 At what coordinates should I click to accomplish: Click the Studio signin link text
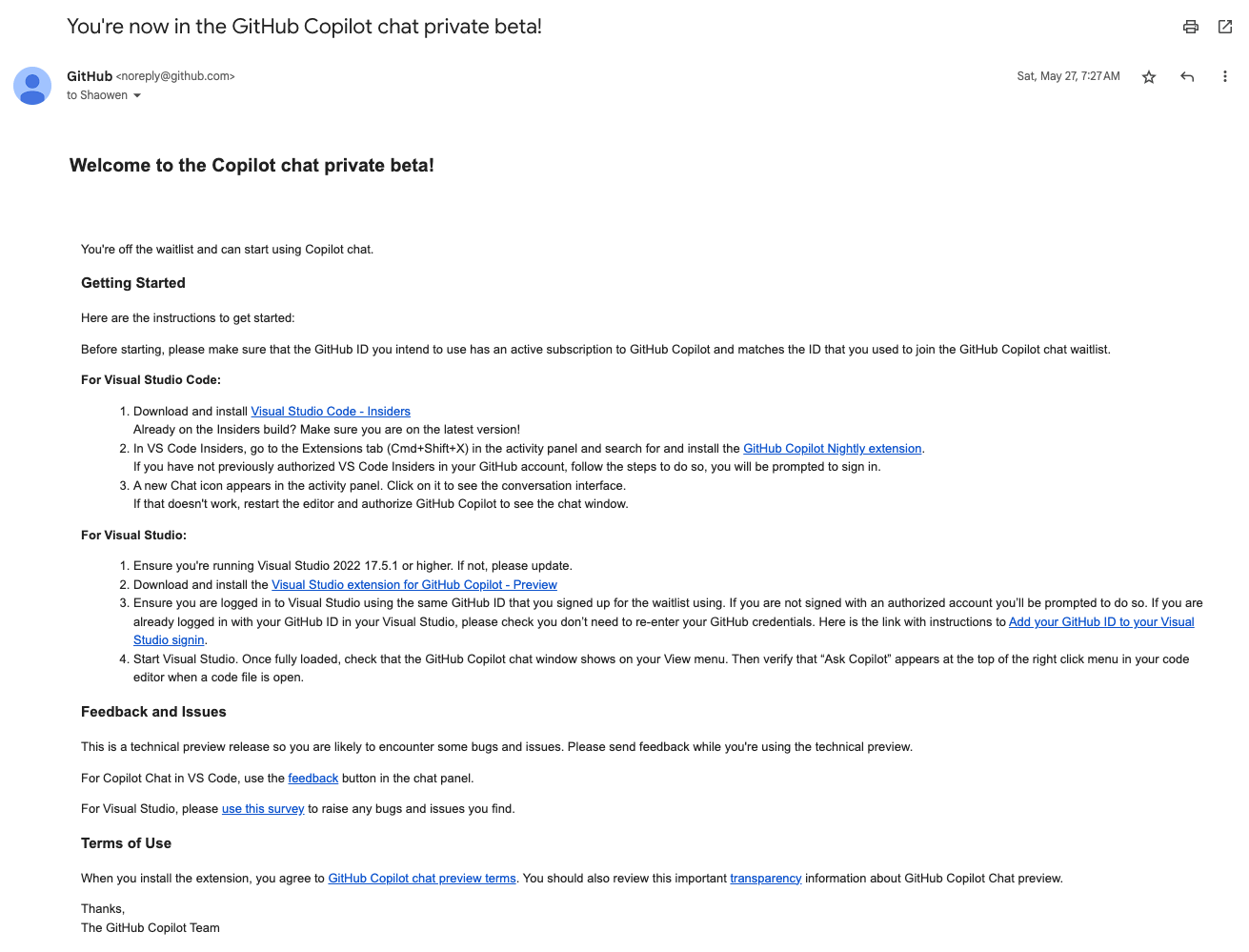click(169, 640)
